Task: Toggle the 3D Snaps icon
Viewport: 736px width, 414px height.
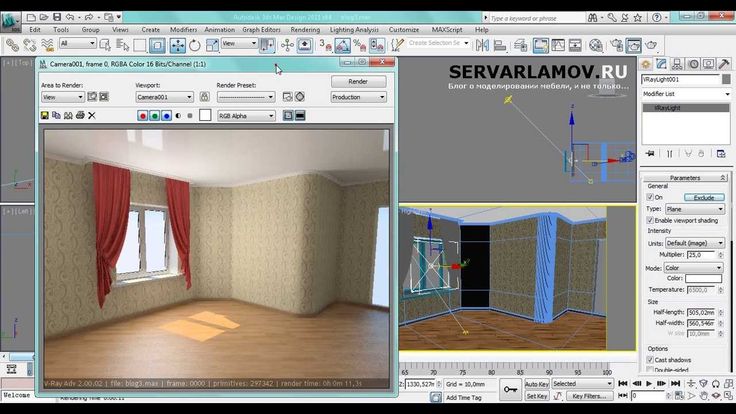Action: (325, 45)
